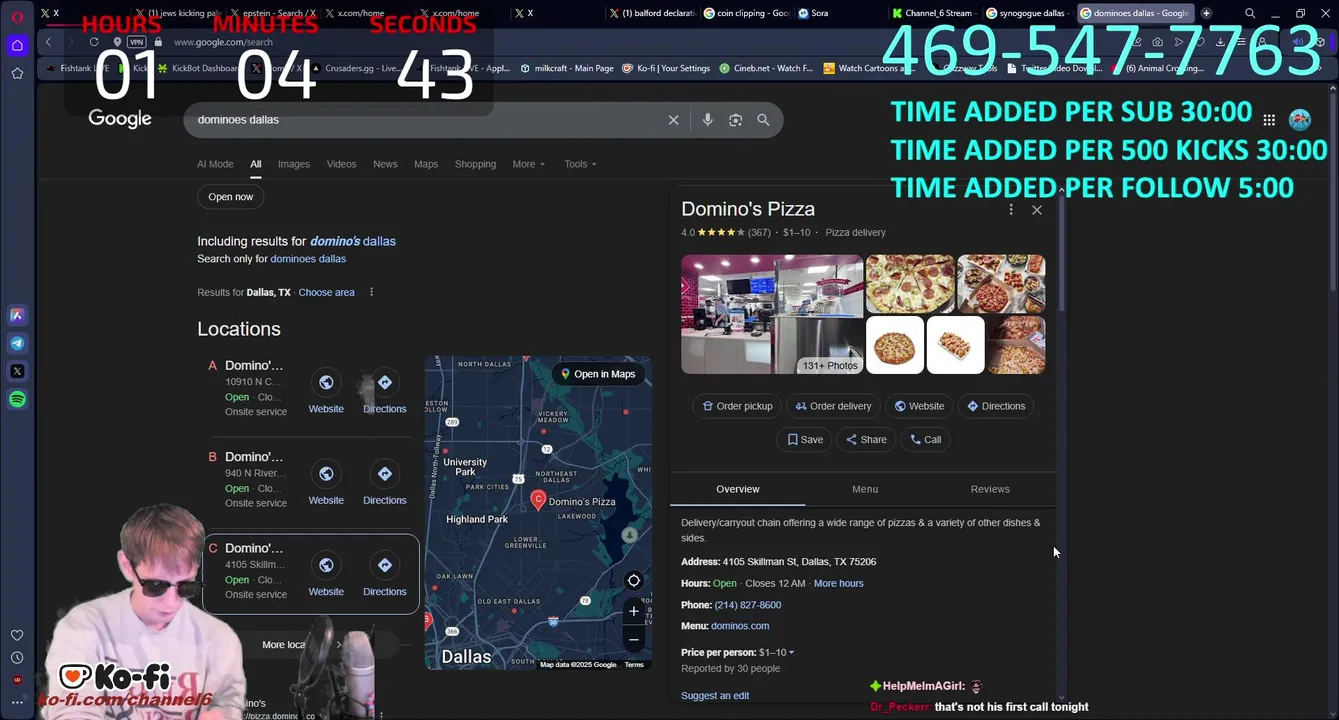Open Telegram in the Opera sidebar
The image size is (1339, 720).
pyautogui.click(x=17, y=343)
